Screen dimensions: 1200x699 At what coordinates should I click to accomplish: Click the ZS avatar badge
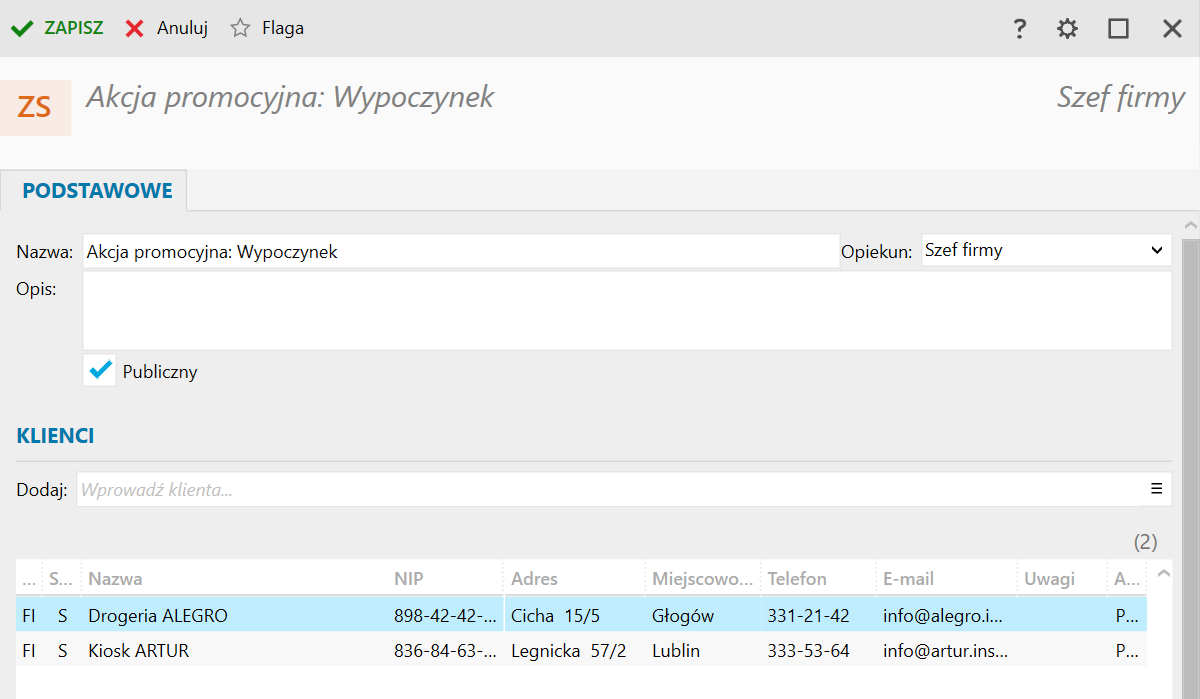35,107
